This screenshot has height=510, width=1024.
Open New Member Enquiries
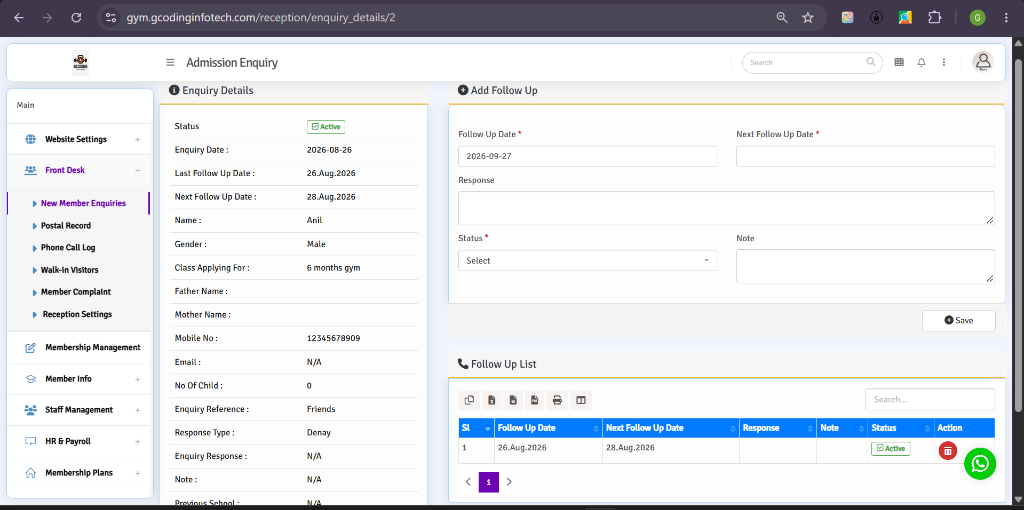click(x=83, y=203)
